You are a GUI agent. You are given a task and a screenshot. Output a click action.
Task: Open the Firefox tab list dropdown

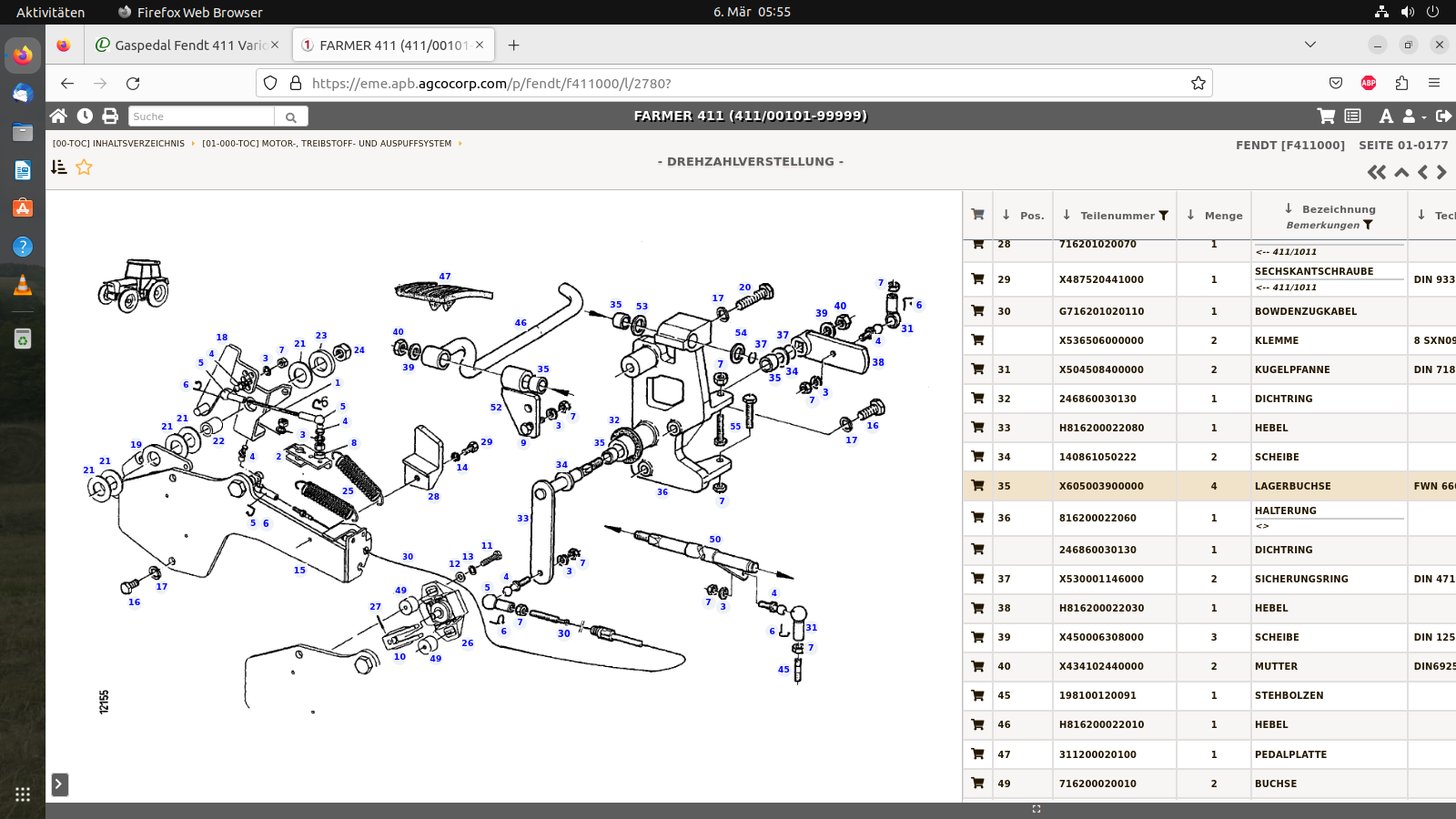1310,45
